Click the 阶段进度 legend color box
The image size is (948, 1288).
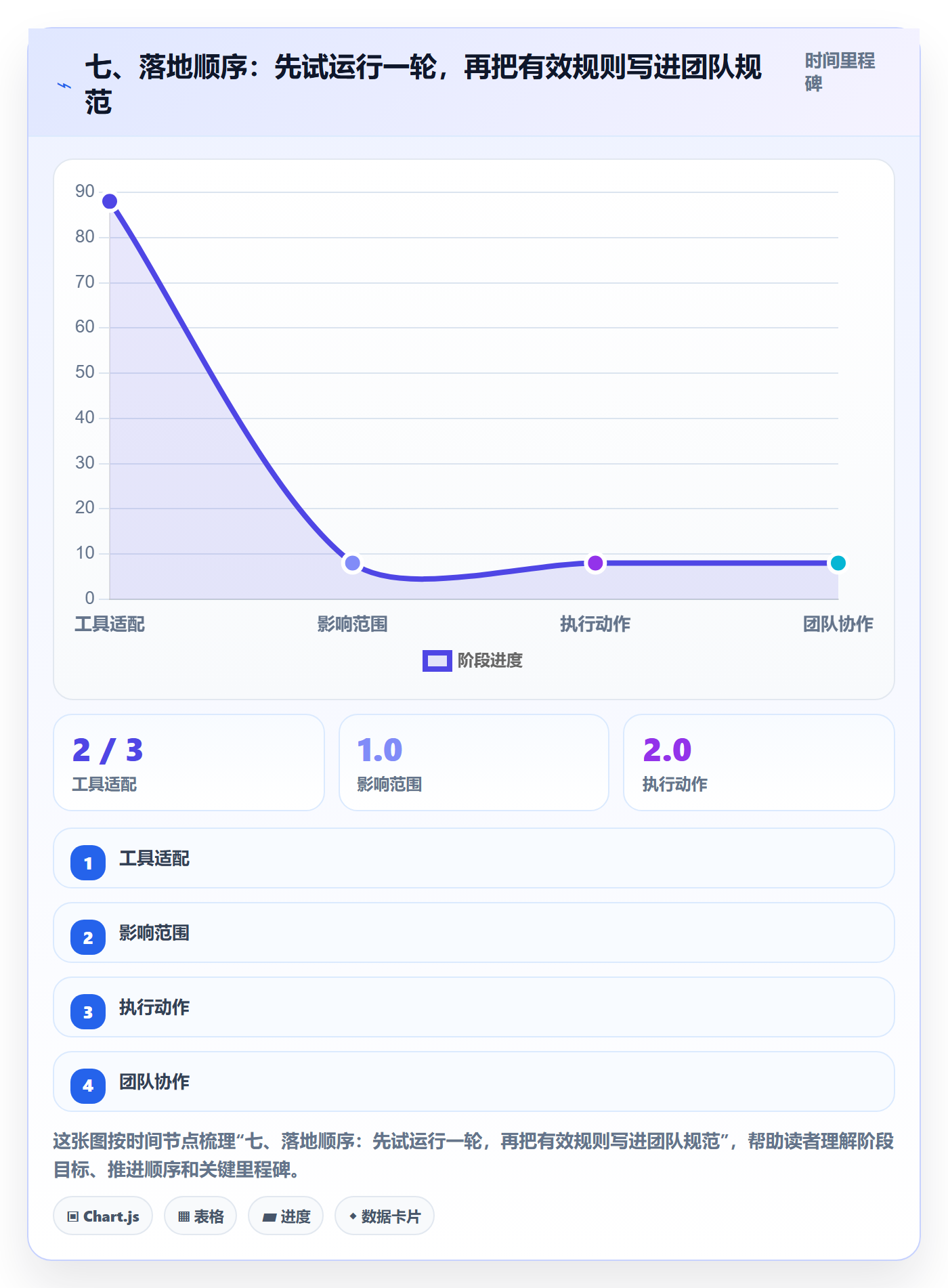tap(437, 661)
